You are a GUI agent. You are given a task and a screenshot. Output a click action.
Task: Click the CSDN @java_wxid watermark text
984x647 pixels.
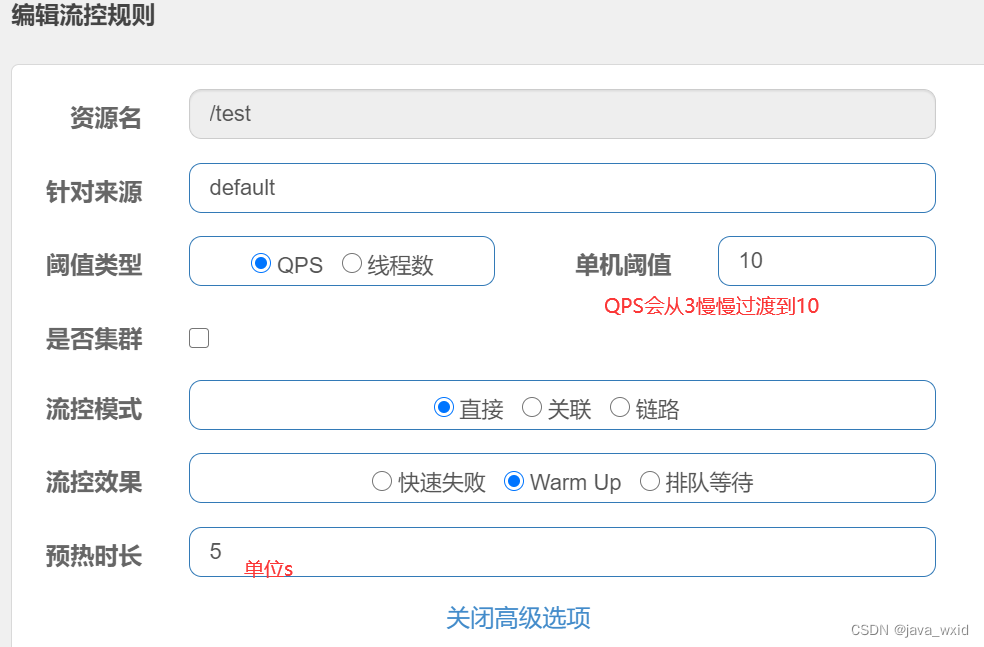click(x=912, y=630)
